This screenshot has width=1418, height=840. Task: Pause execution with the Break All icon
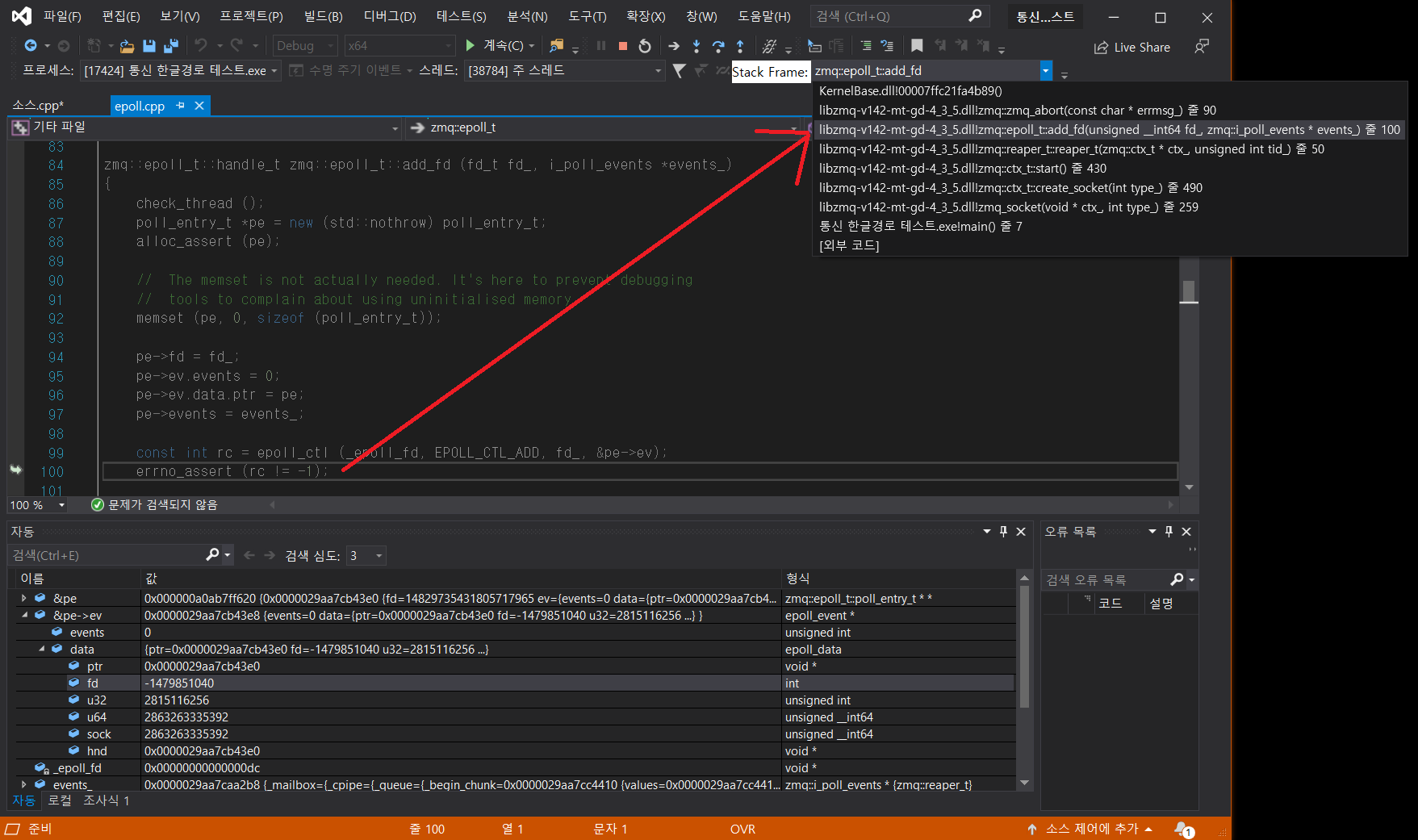600,46
